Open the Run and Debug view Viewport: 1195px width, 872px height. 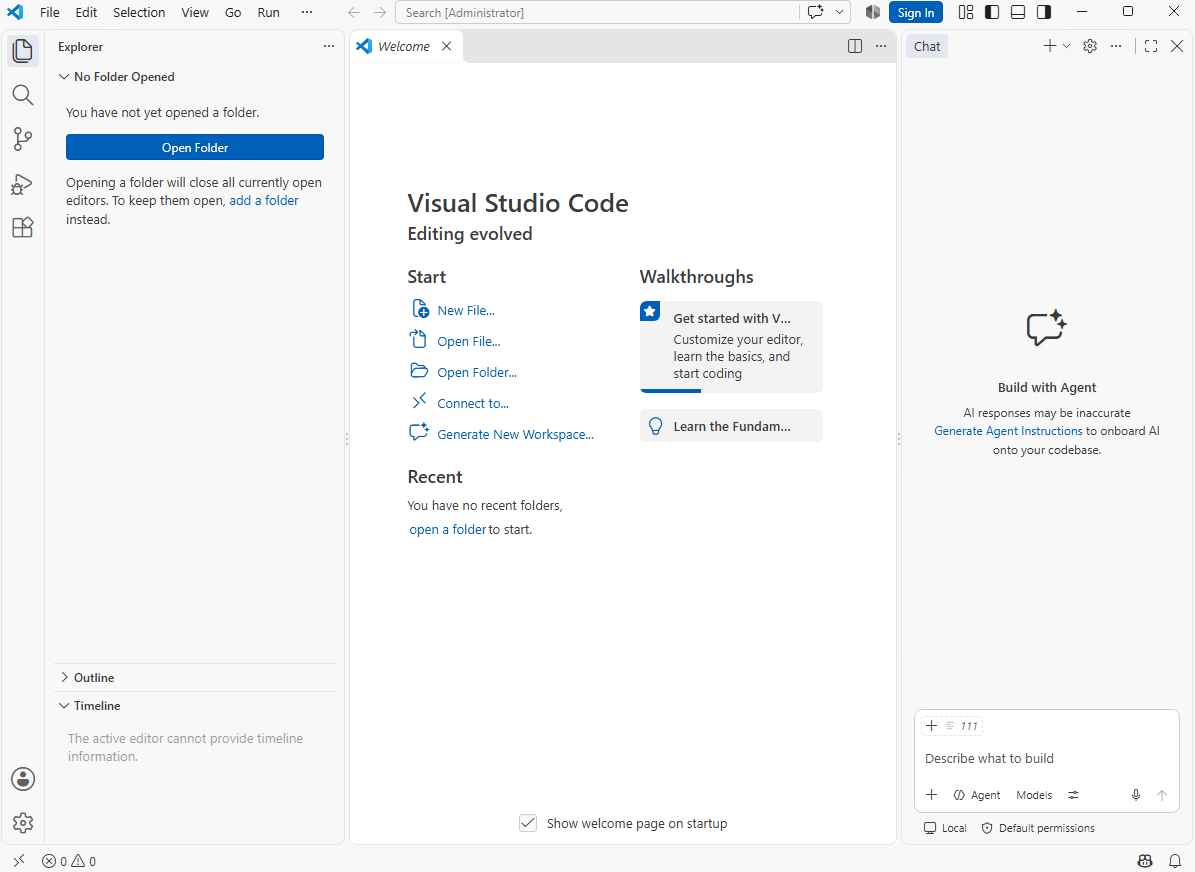23,184
